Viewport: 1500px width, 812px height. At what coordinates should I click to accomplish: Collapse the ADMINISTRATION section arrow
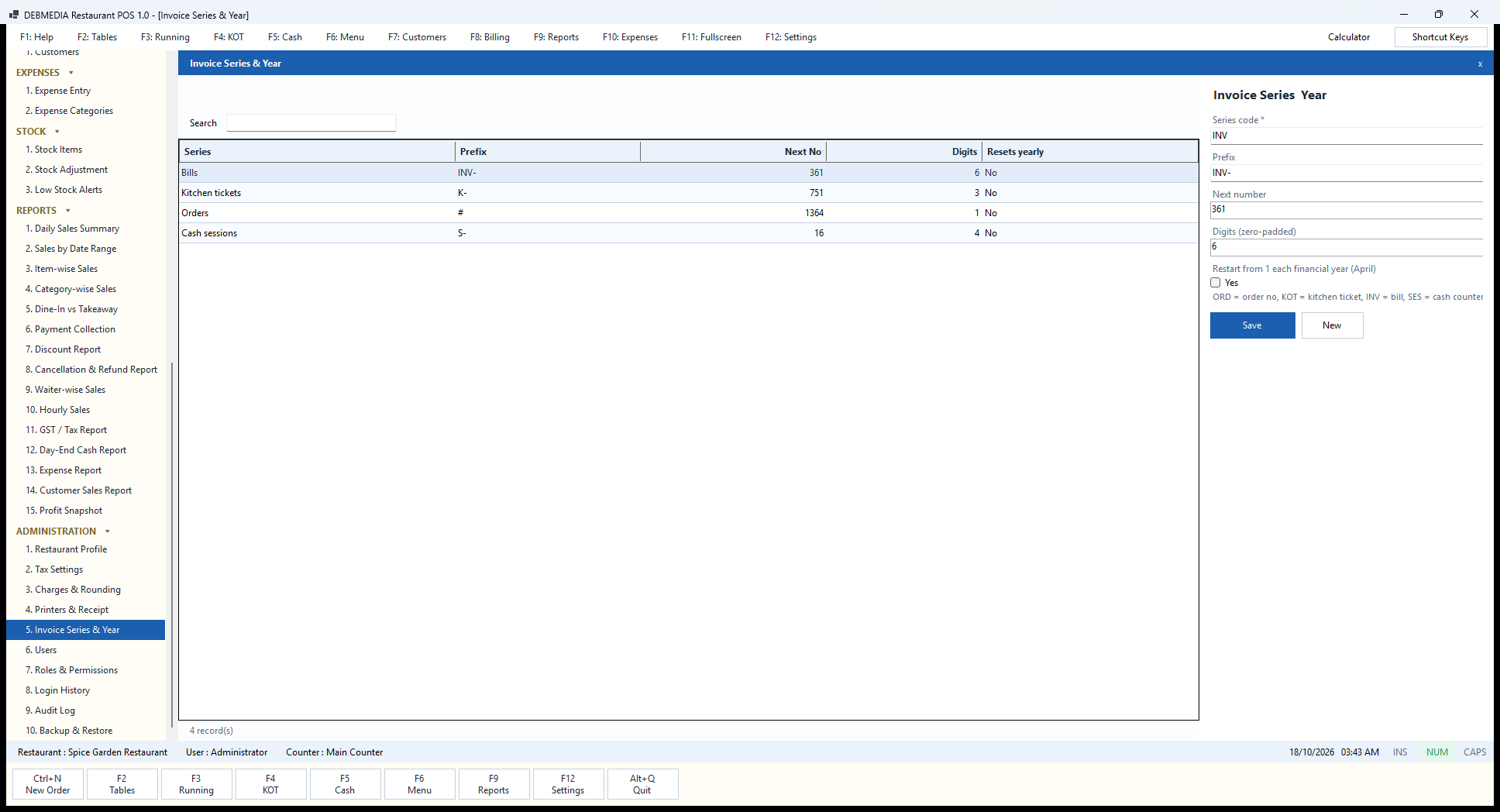pyautogui.click(x=107, y=532)
